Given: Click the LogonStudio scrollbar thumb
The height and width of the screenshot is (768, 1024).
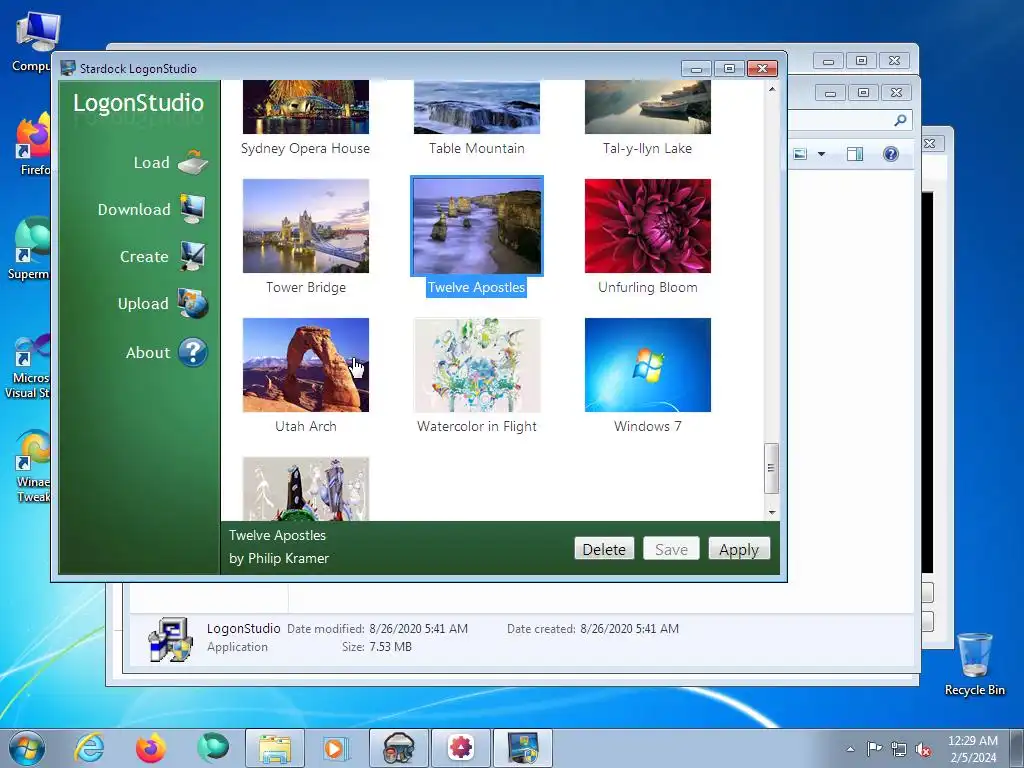Looking at the screenshot, I should 771,468.
